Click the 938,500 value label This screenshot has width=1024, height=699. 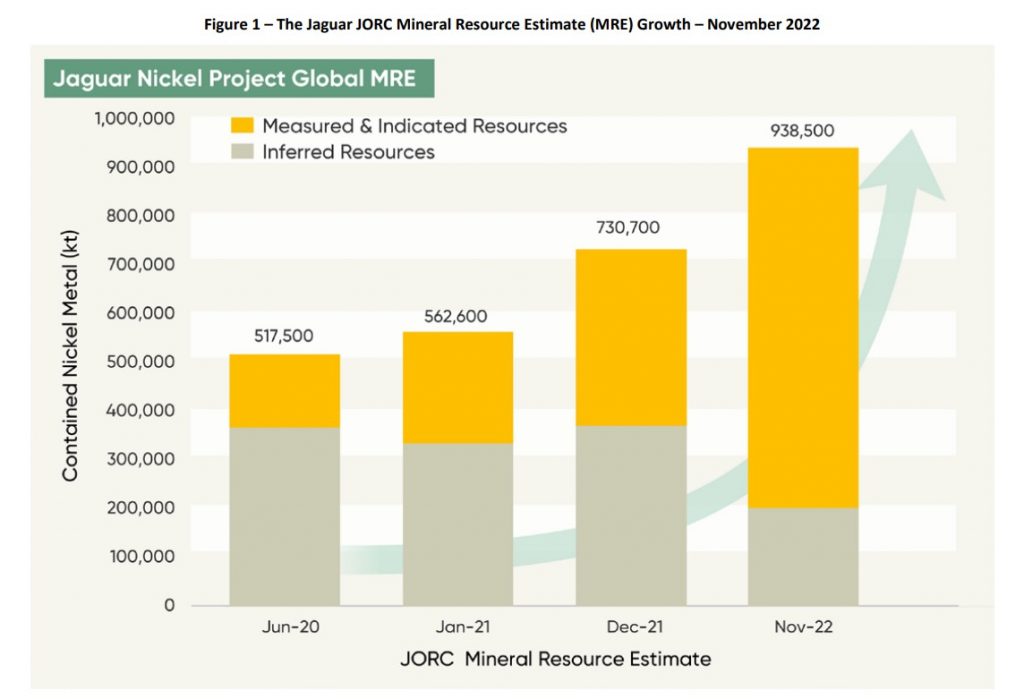coord(802,131)
